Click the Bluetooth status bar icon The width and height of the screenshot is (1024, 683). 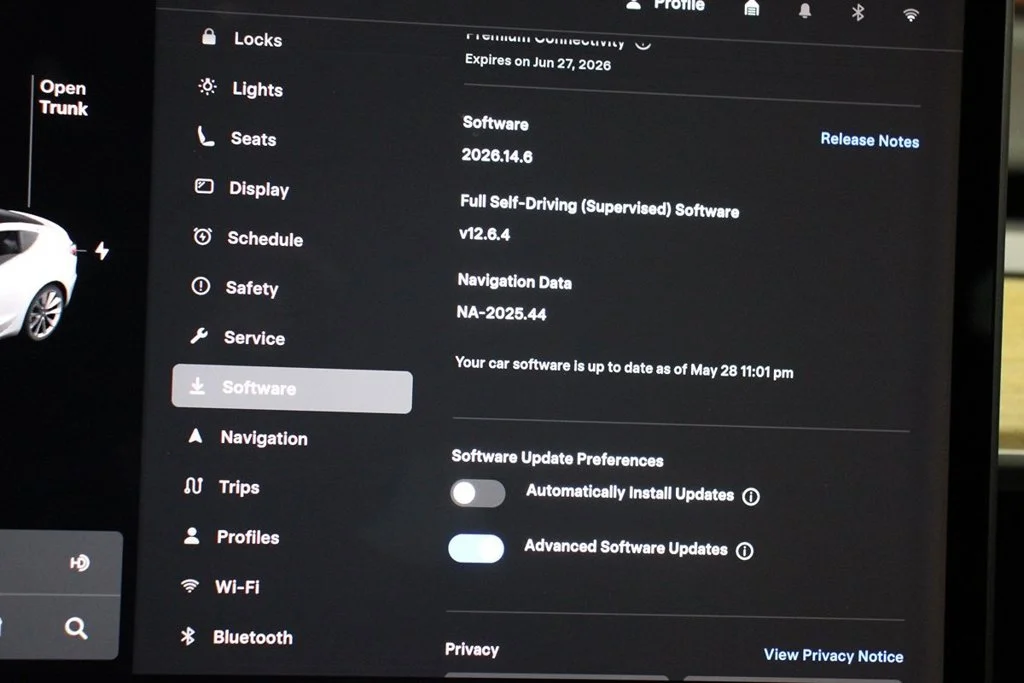(x=858, y=12)
